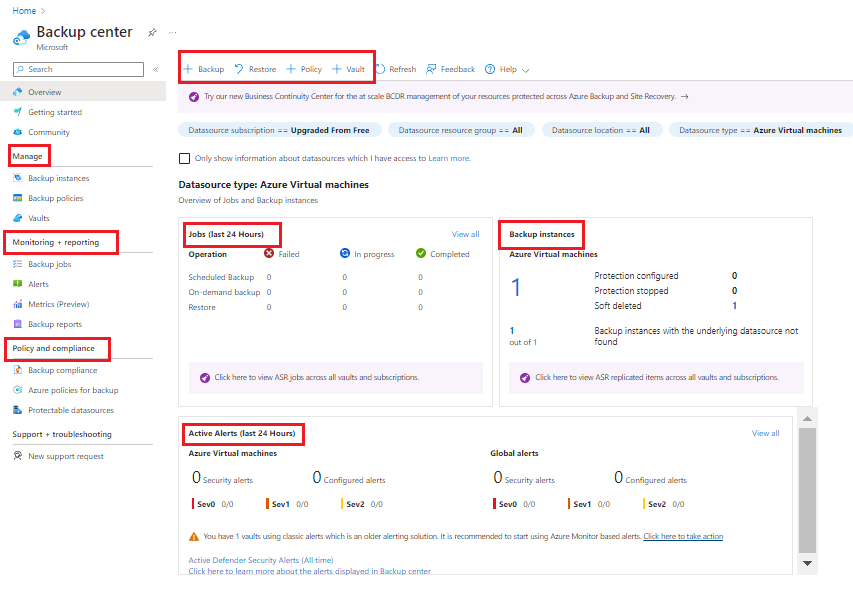Click the Vault plus icon

tap(337, 69)
